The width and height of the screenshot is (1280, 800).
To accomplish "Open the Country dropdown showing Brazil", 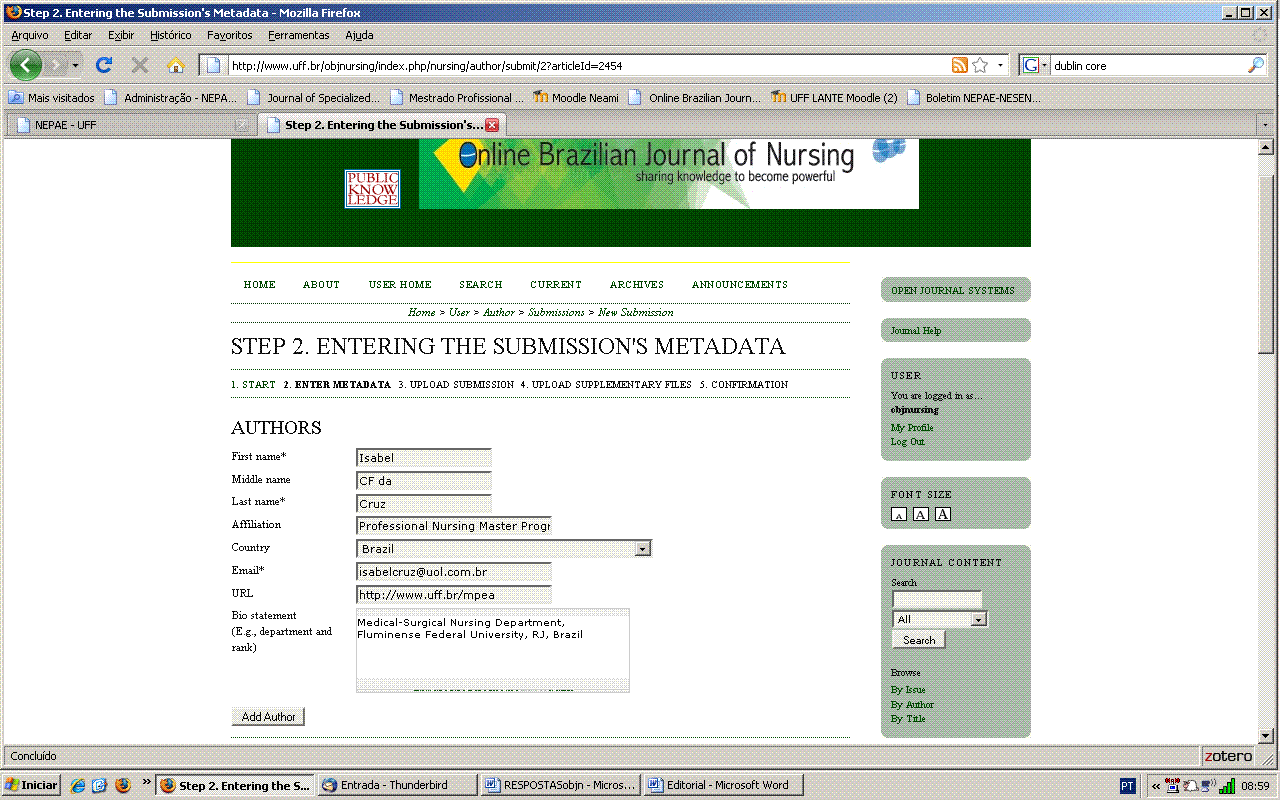I will click(x=642, y=549).
